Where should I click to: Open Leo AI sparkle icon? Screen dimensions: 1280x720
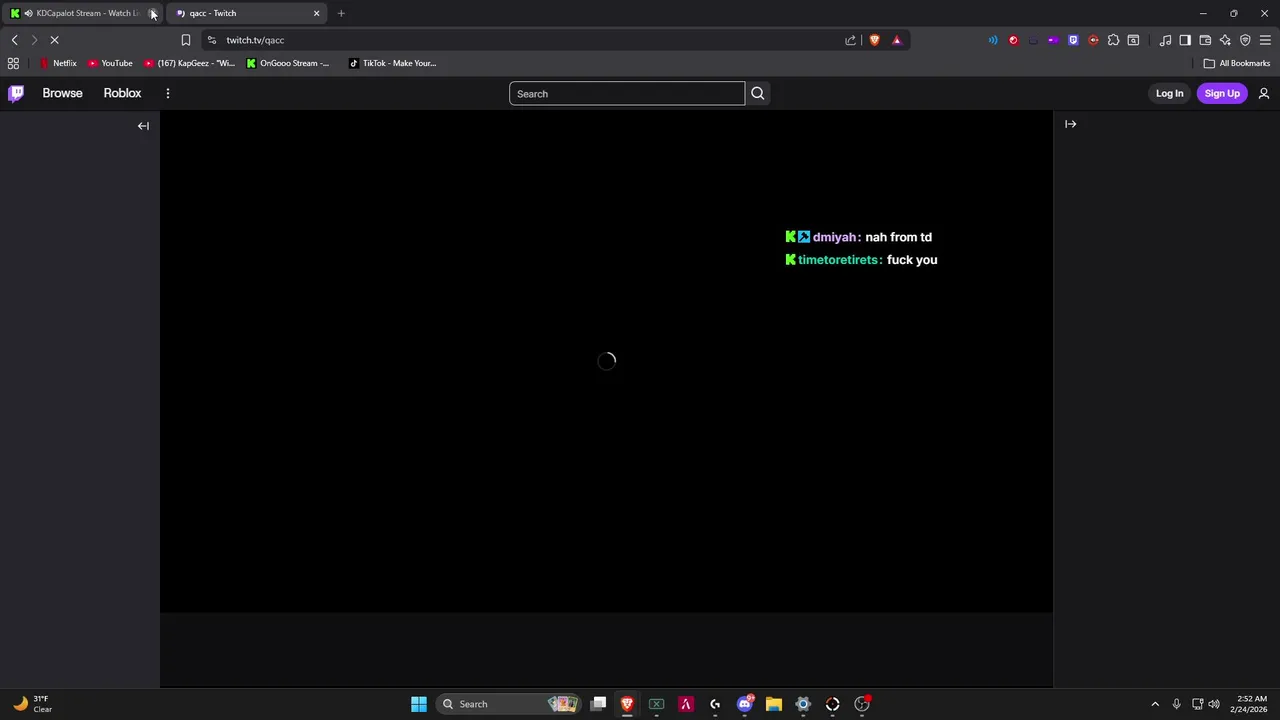click(1225, 40)
